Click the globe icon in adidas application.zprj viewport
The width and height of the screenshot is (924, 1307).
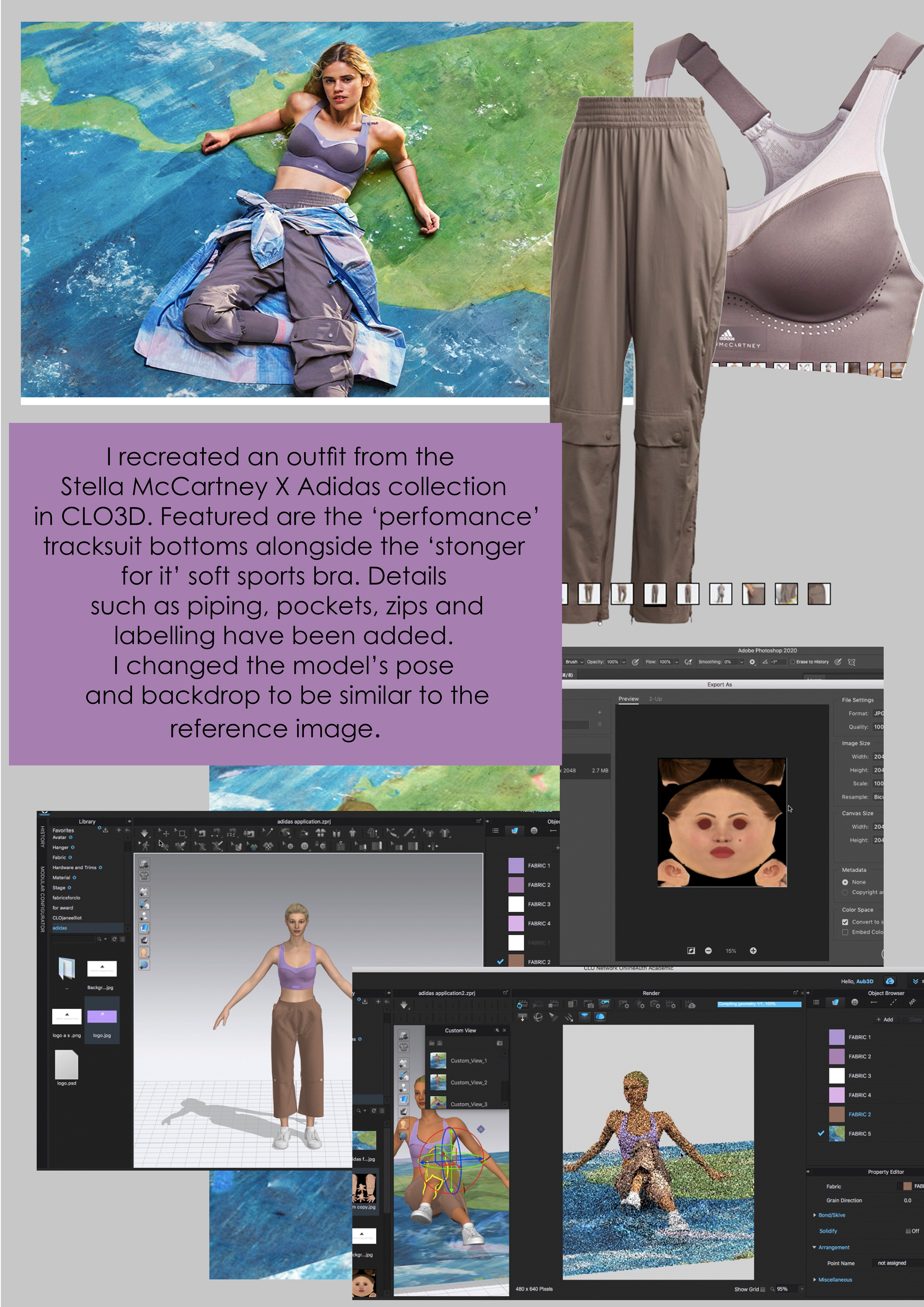pyautogui.click(x=144, y=965)
